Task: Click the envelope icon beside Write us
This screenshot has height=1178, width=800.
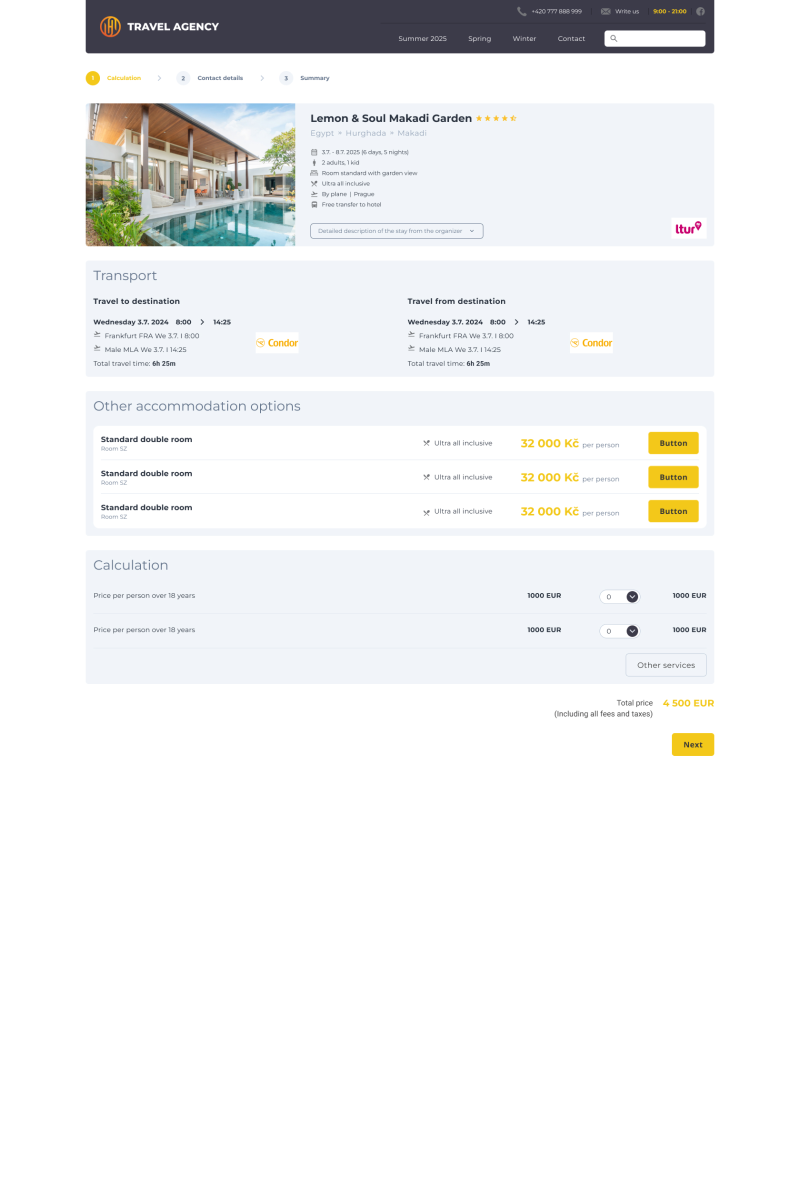Action: tap(605, 11)
